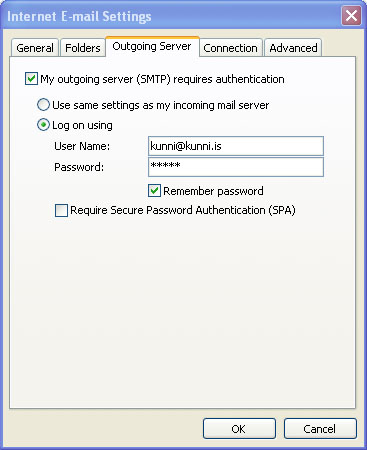The image size is (367, 450).
Task: Enable Require Secure Password Authentication checkbox
Action: coord(61,210)
